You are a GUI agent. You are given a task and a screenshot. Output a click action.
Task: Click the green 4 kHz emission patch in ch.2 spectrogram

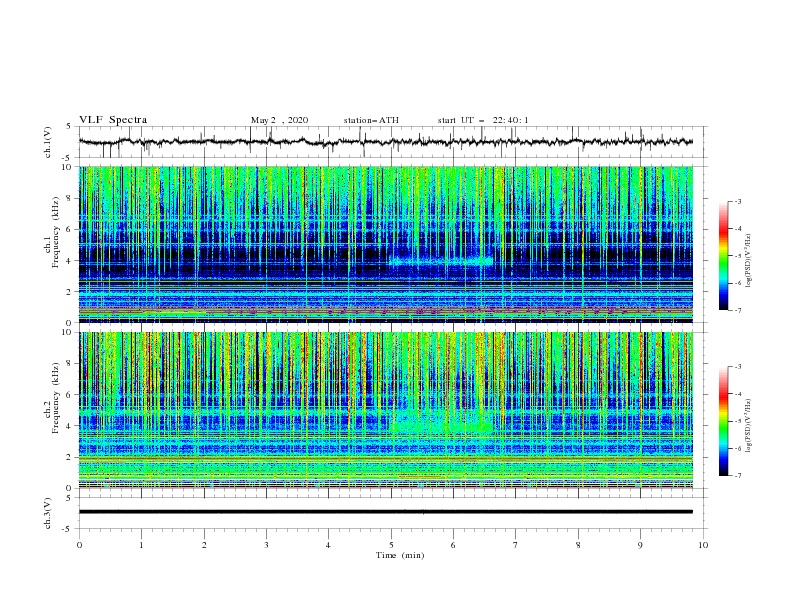(441, 423)
